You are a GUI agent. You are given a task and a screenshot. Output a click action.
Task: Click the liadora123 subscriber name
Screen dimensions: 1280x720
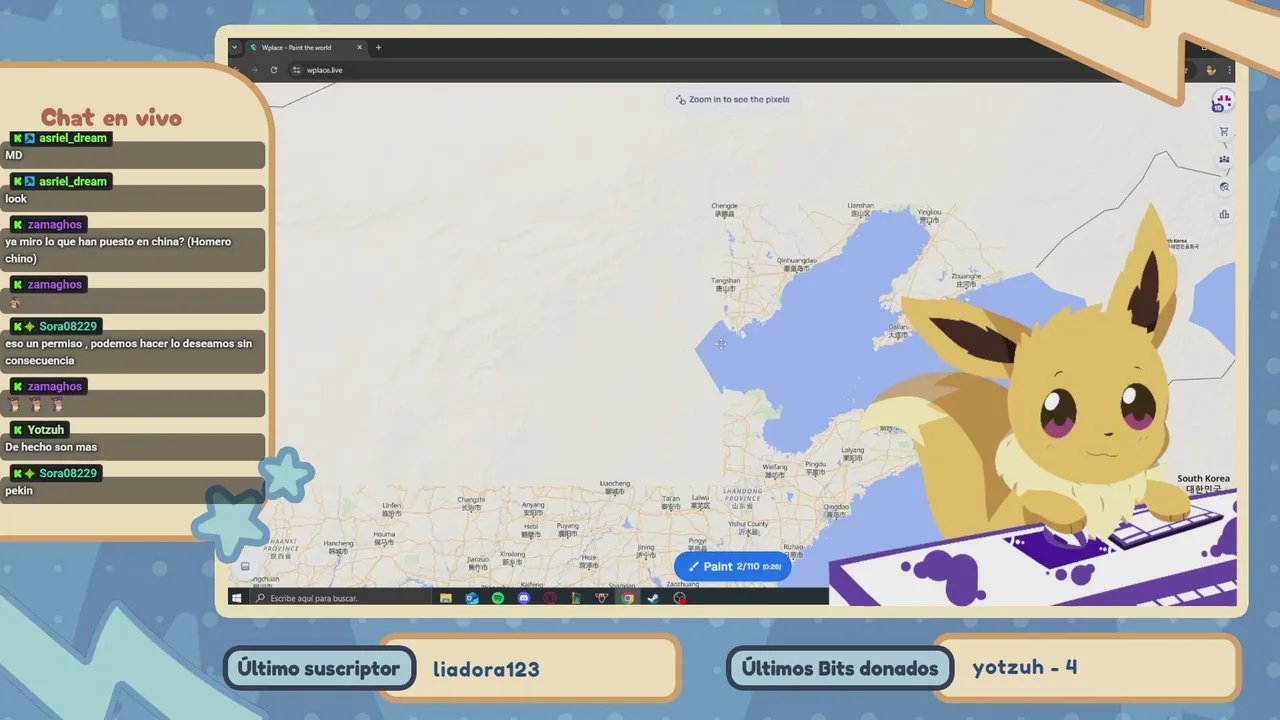pos(486,669)
